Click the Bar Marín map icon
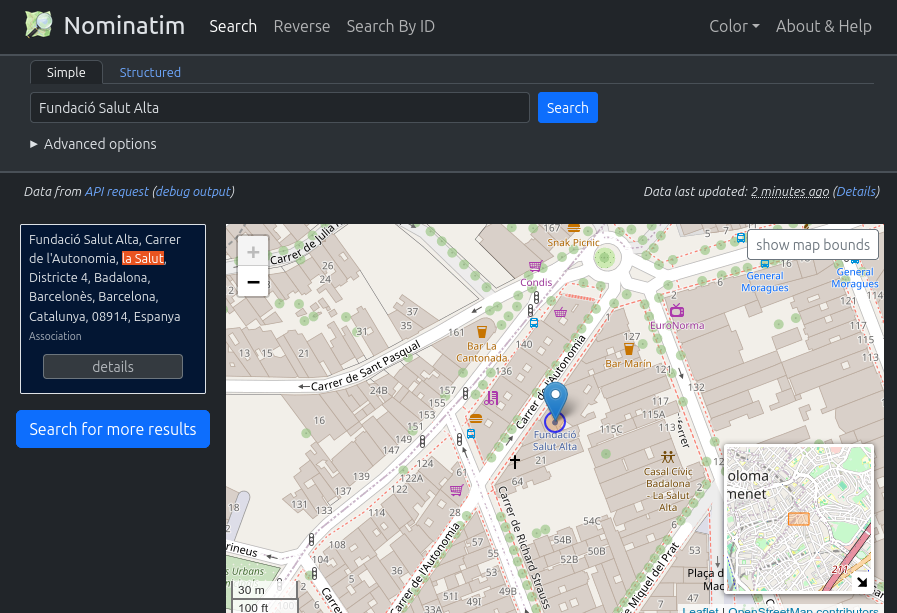This screenshot has height=613, width=897. tap(628, 349)
